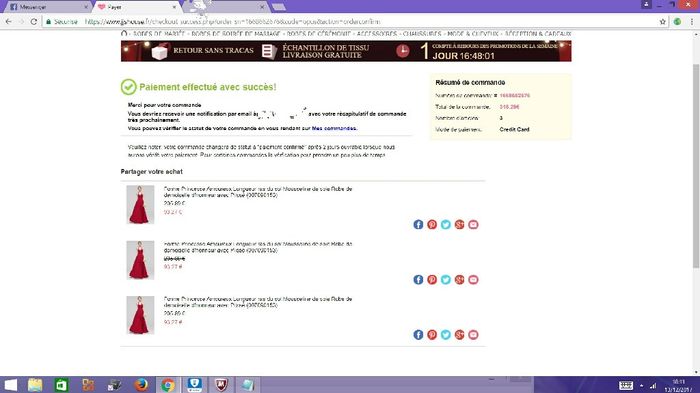Click the order number in the summary
This screenshot has width=700, height=393.
(515, 96)
